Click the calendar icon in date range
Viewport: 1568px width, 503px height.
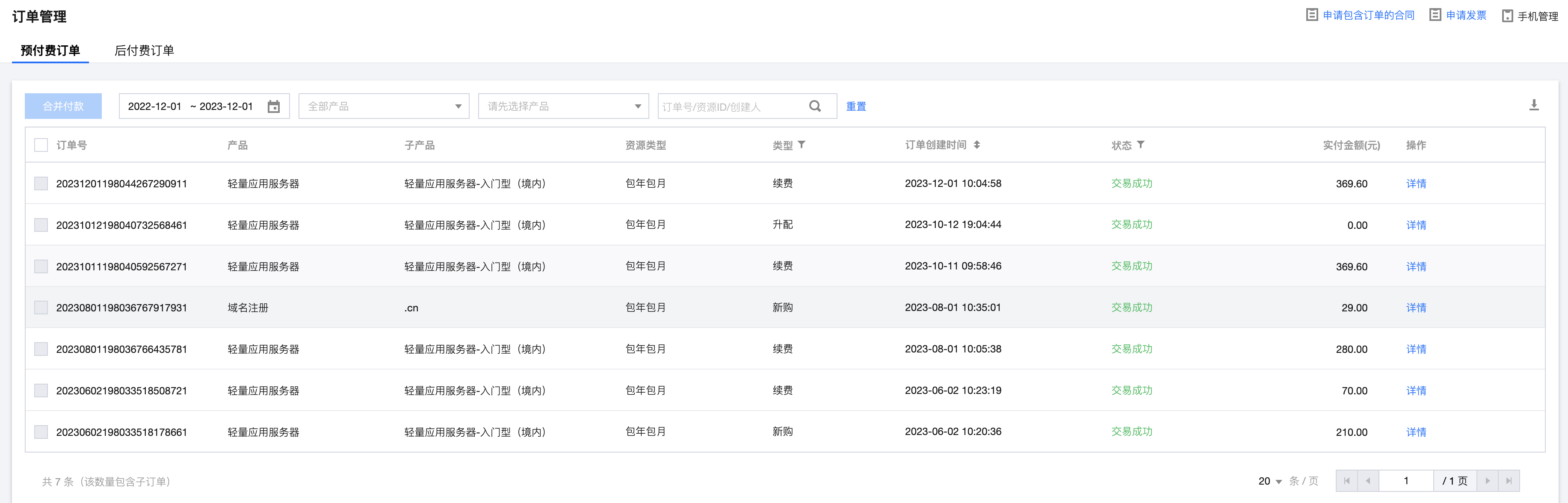pyautogui.click(x=274, y=107)
